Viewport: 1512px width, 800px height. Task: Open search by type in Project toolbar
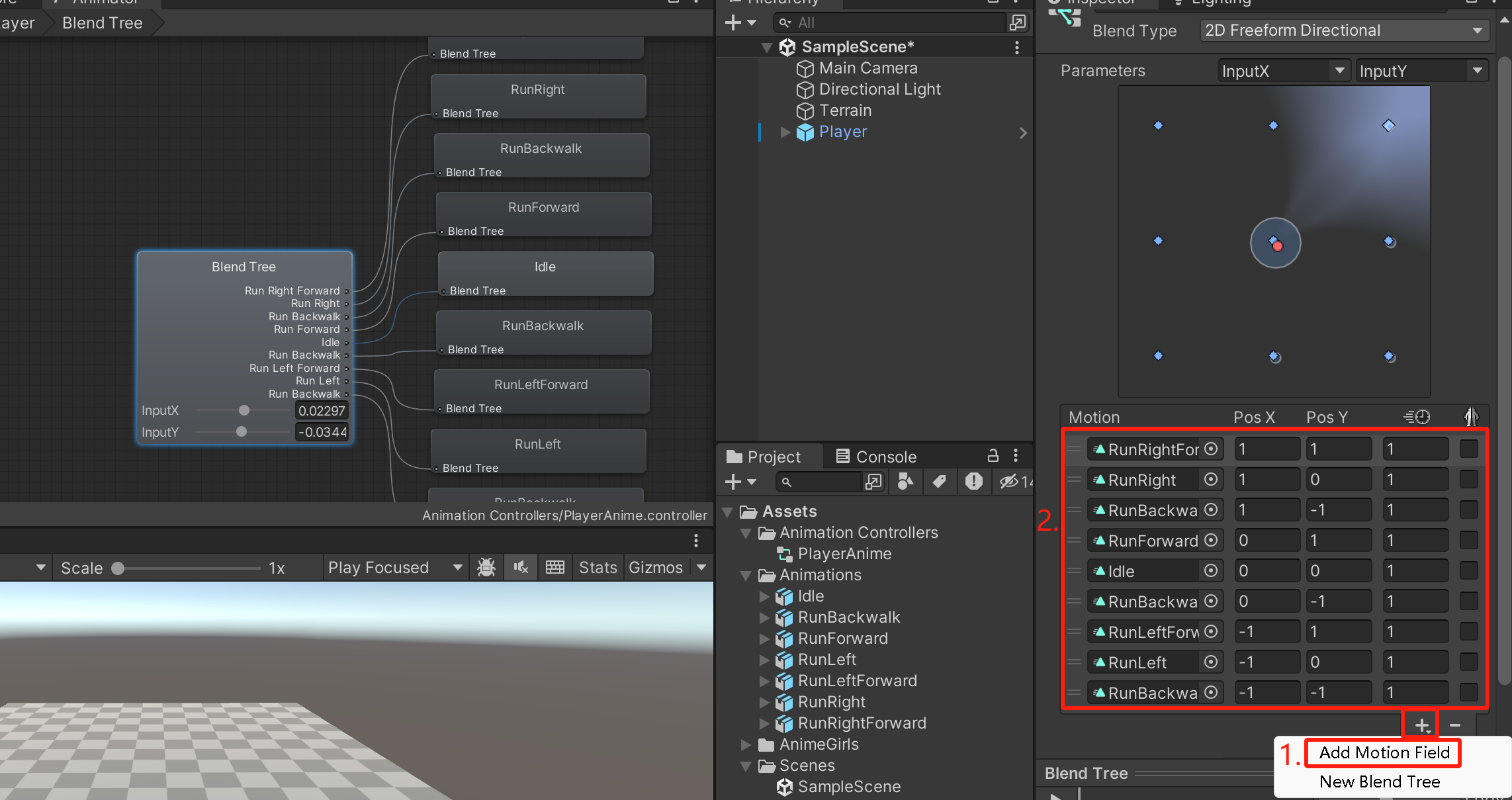pyautogui.click(x=905, y=482)
